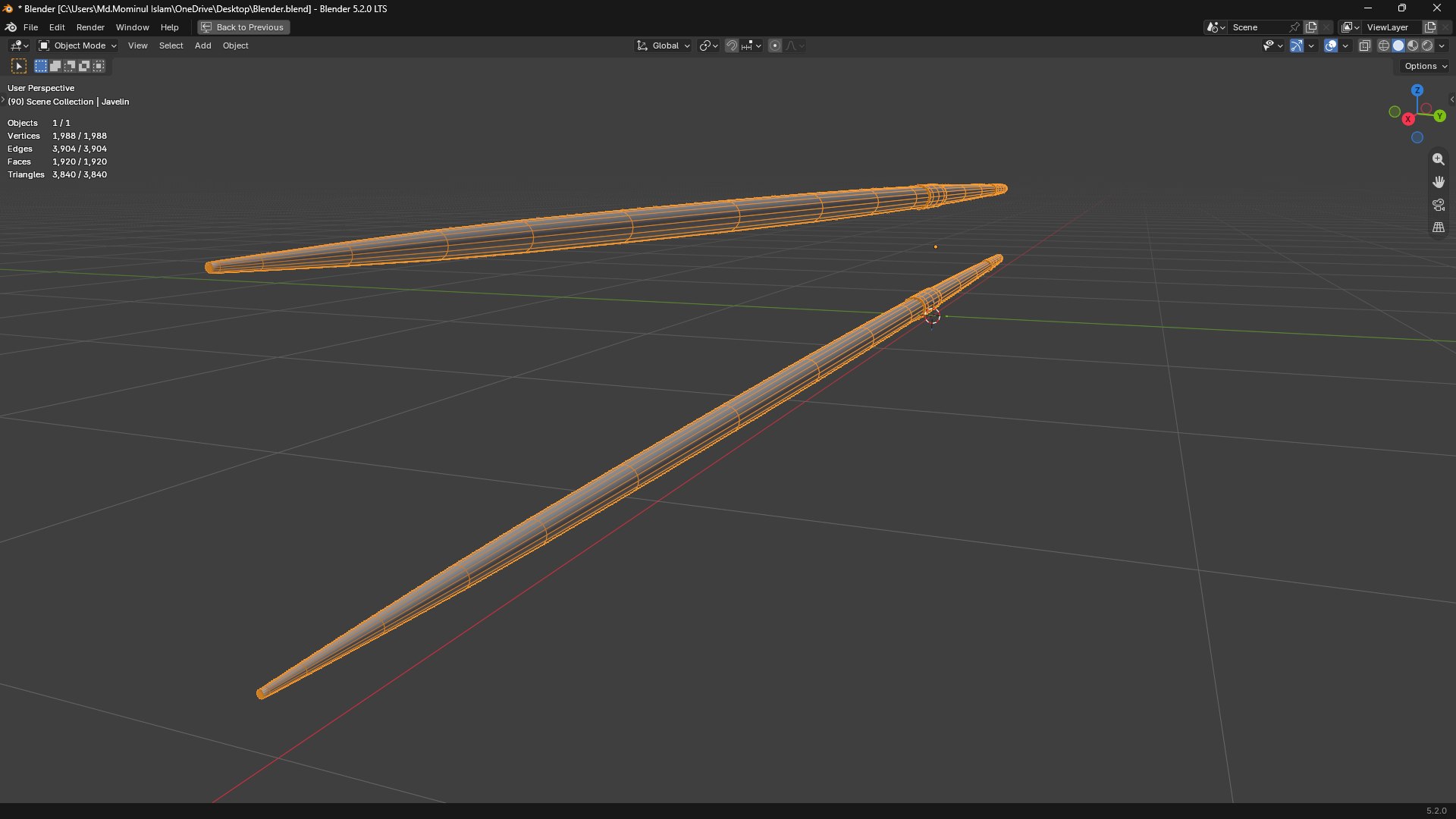Toggle viewport gizmos display
The height and width of the screenshot is (819, 1456).
point(1297,45)
